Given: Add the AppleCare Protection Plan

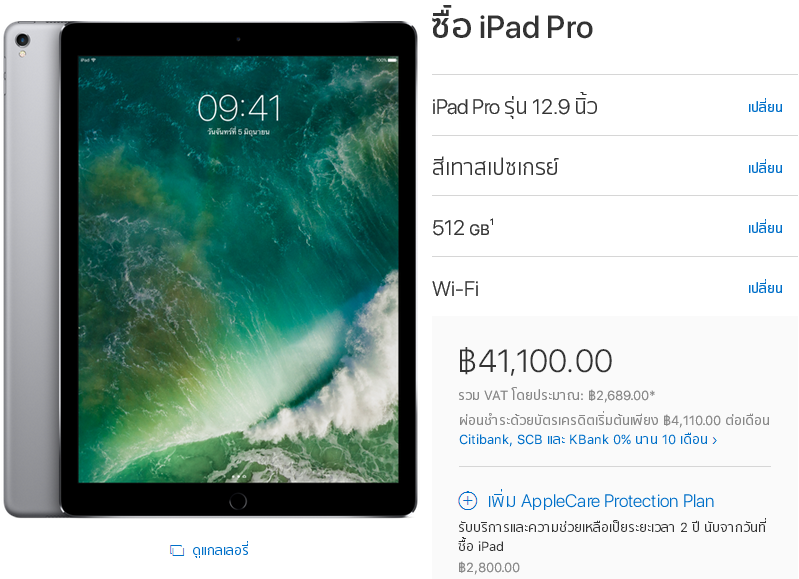Looking at the screenshot, I should [x=601, y=501].
